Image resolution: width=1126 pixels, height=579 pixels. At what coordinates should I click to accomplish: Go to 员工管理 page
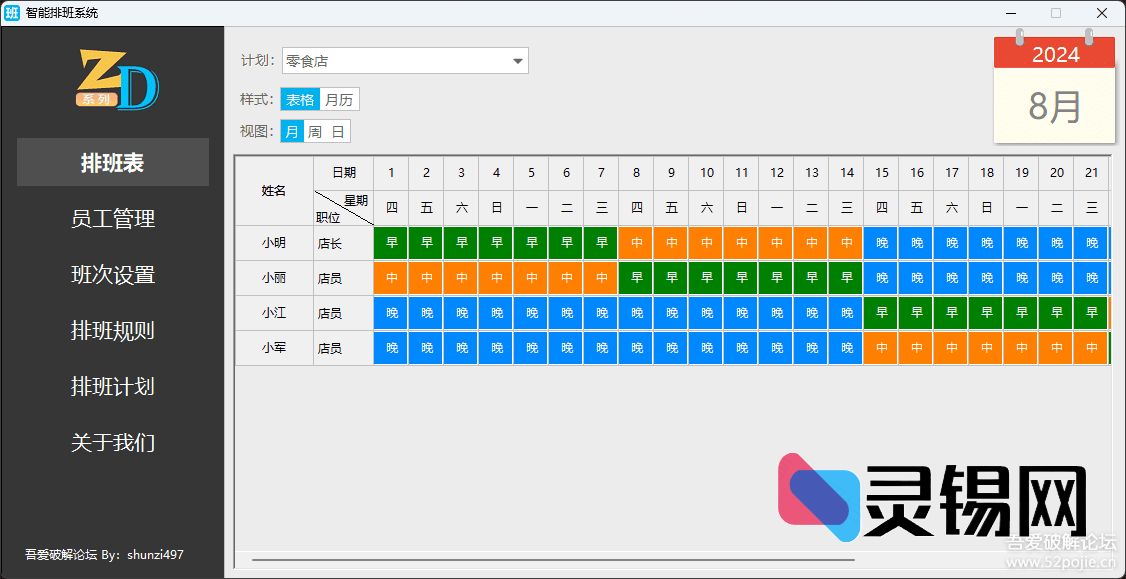click(x=112, y=219)
